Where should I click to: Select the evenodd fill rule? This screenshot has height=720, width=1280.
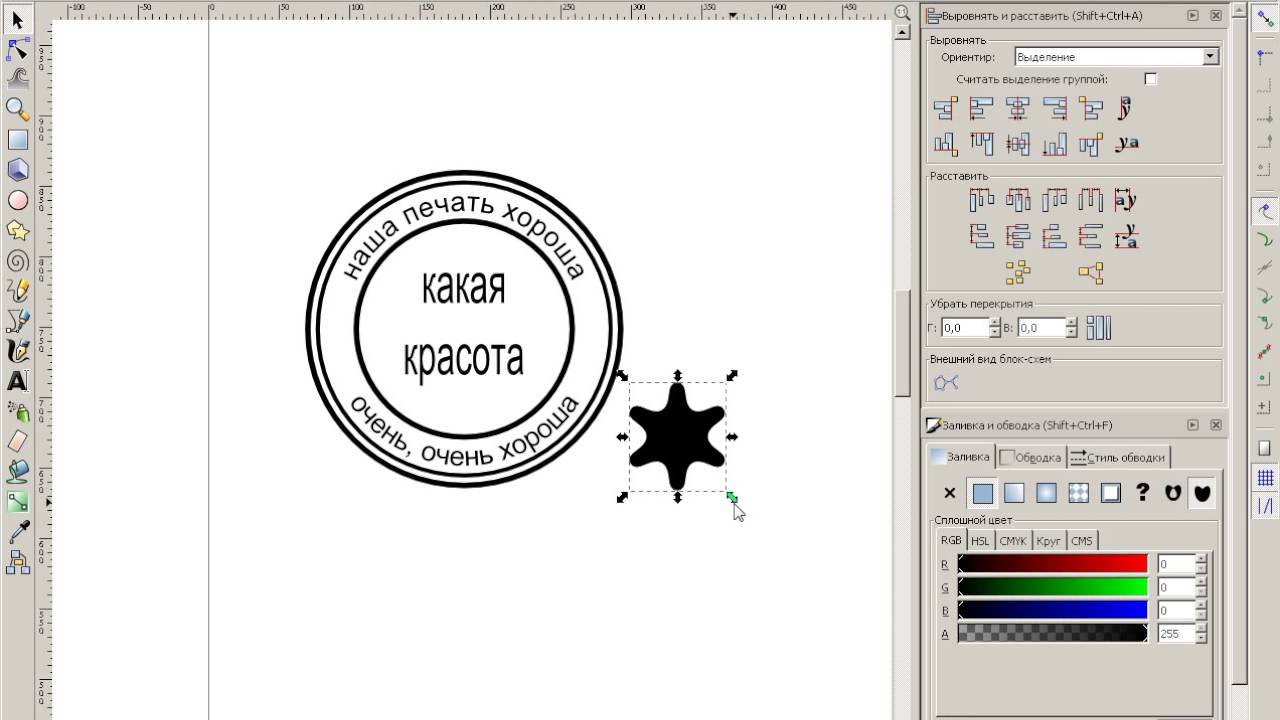point(1172,493)
